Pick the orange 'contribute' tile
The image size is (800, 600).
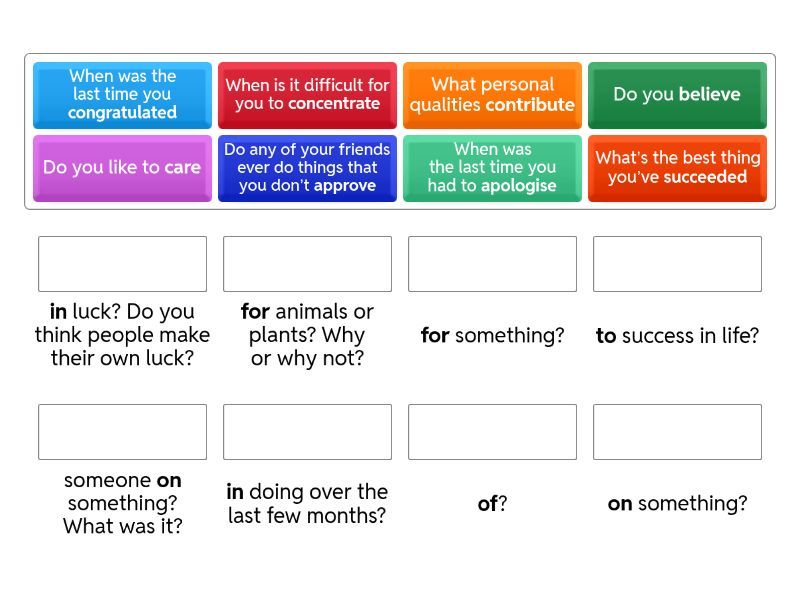(x=492, y=95)
